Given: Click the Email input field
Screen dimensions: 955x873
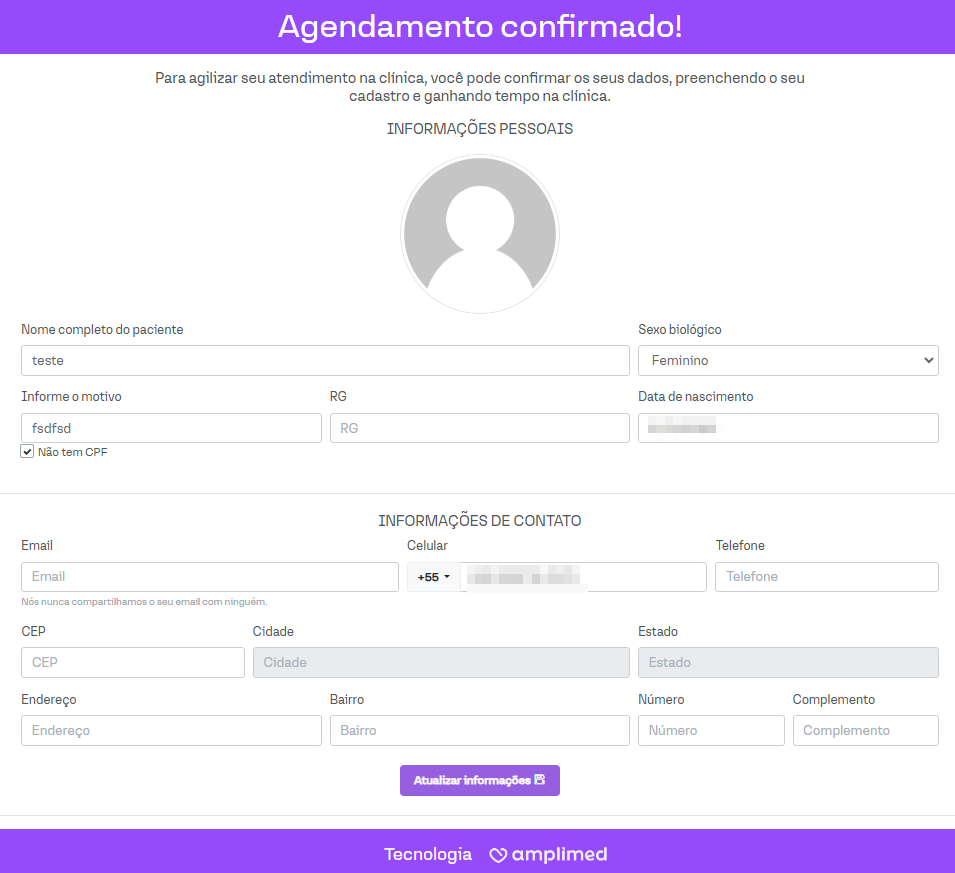Looking at the screenshot, I should (x=209, y=577).
